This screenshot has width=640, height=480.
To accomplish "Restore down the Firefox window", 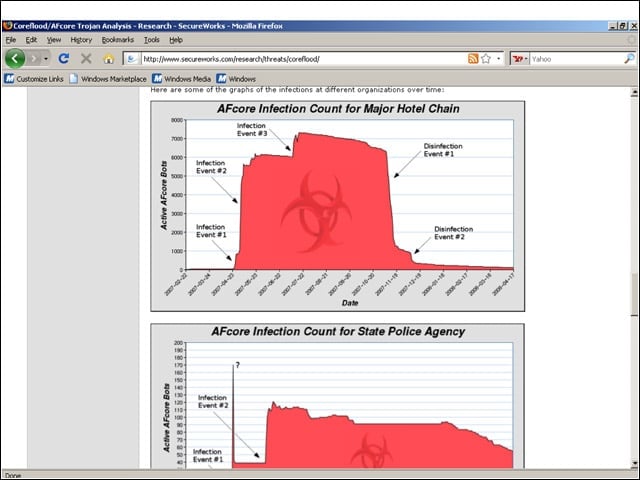I will (x=622, y=26).
